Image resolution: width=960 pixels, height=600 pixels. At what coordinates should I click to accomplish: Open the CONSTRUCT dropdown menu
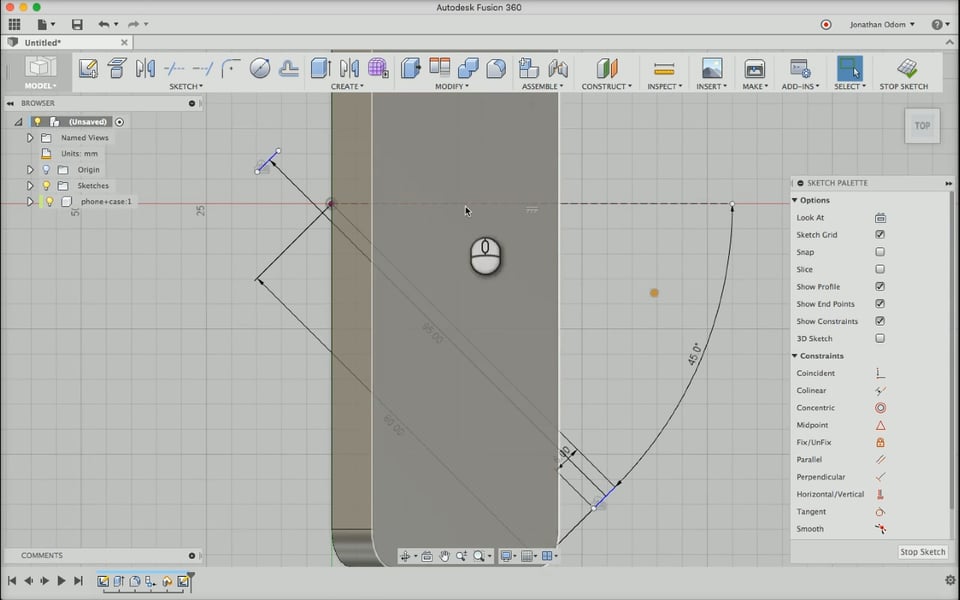pos(606,87)
